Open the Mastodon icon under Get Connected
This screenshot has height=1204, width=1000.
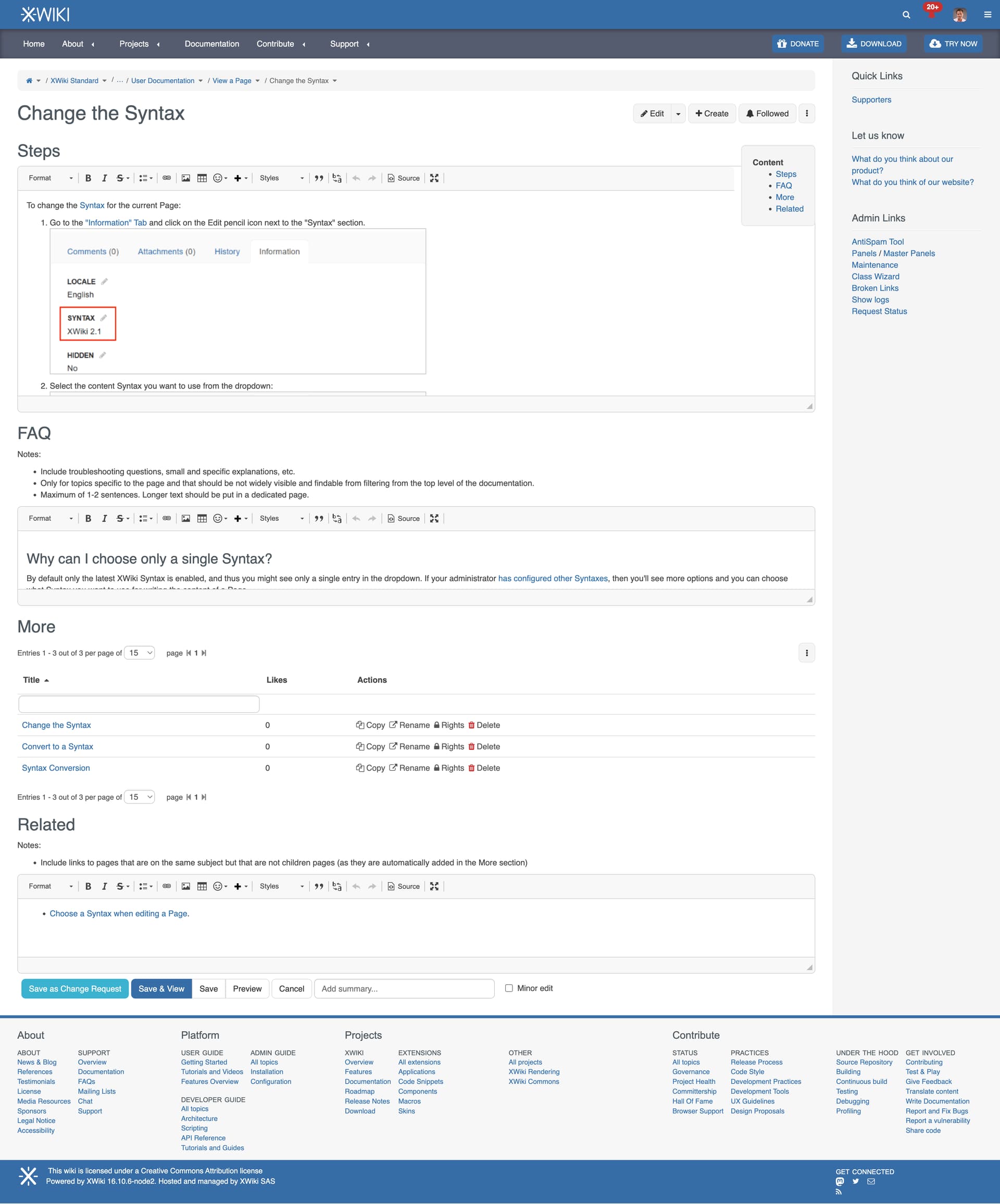840,1182
